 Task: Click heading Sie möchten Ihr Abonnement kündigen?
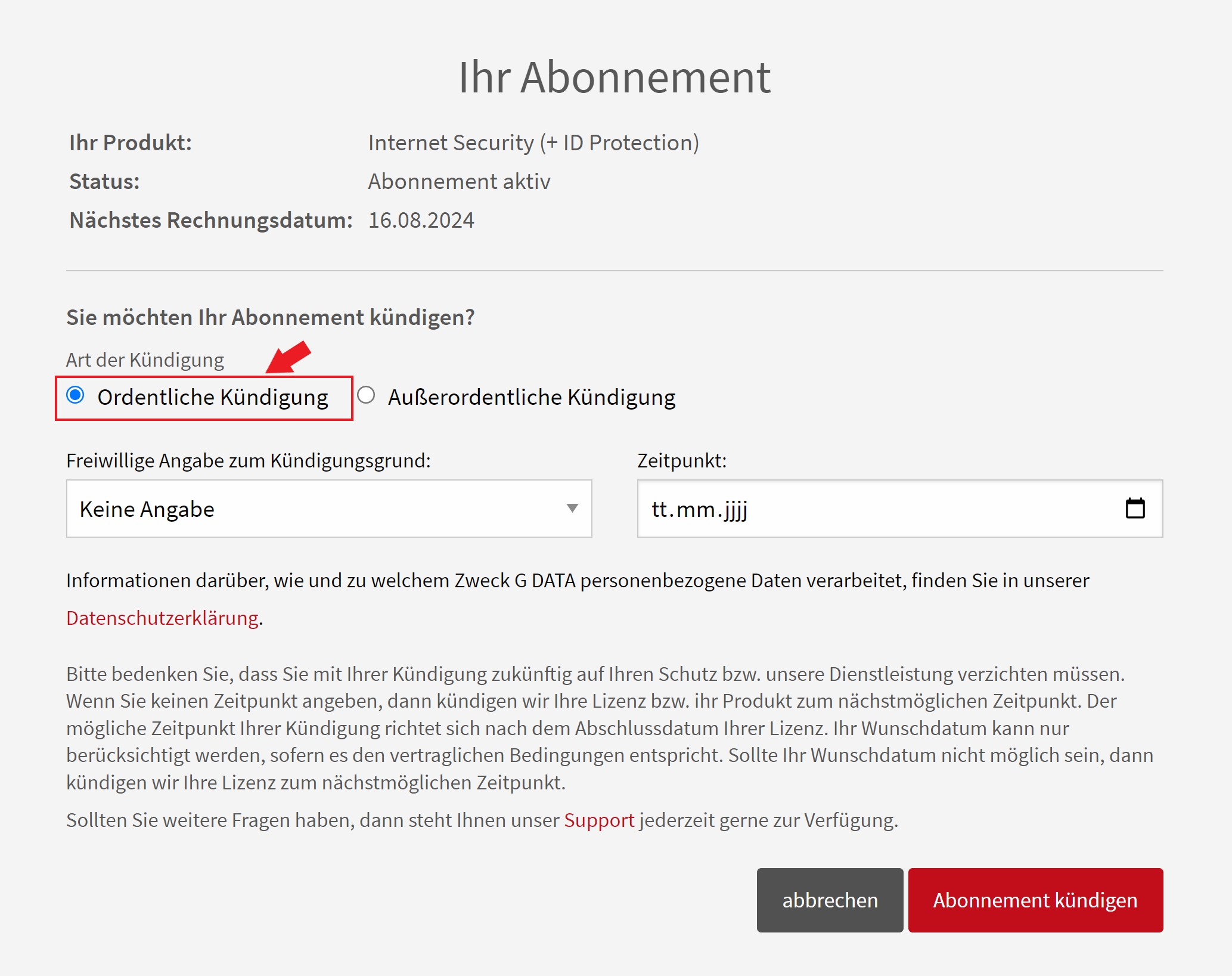(x=271, y=317)
